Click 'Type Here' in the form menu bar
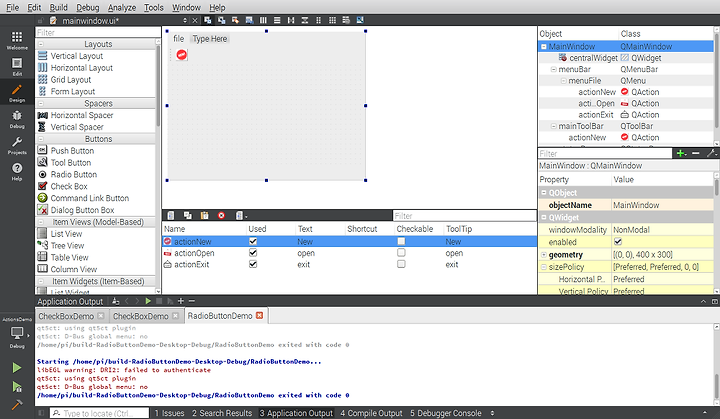Image resolution: width=720 pixels, height=419 pixels. tap(209, 39)
